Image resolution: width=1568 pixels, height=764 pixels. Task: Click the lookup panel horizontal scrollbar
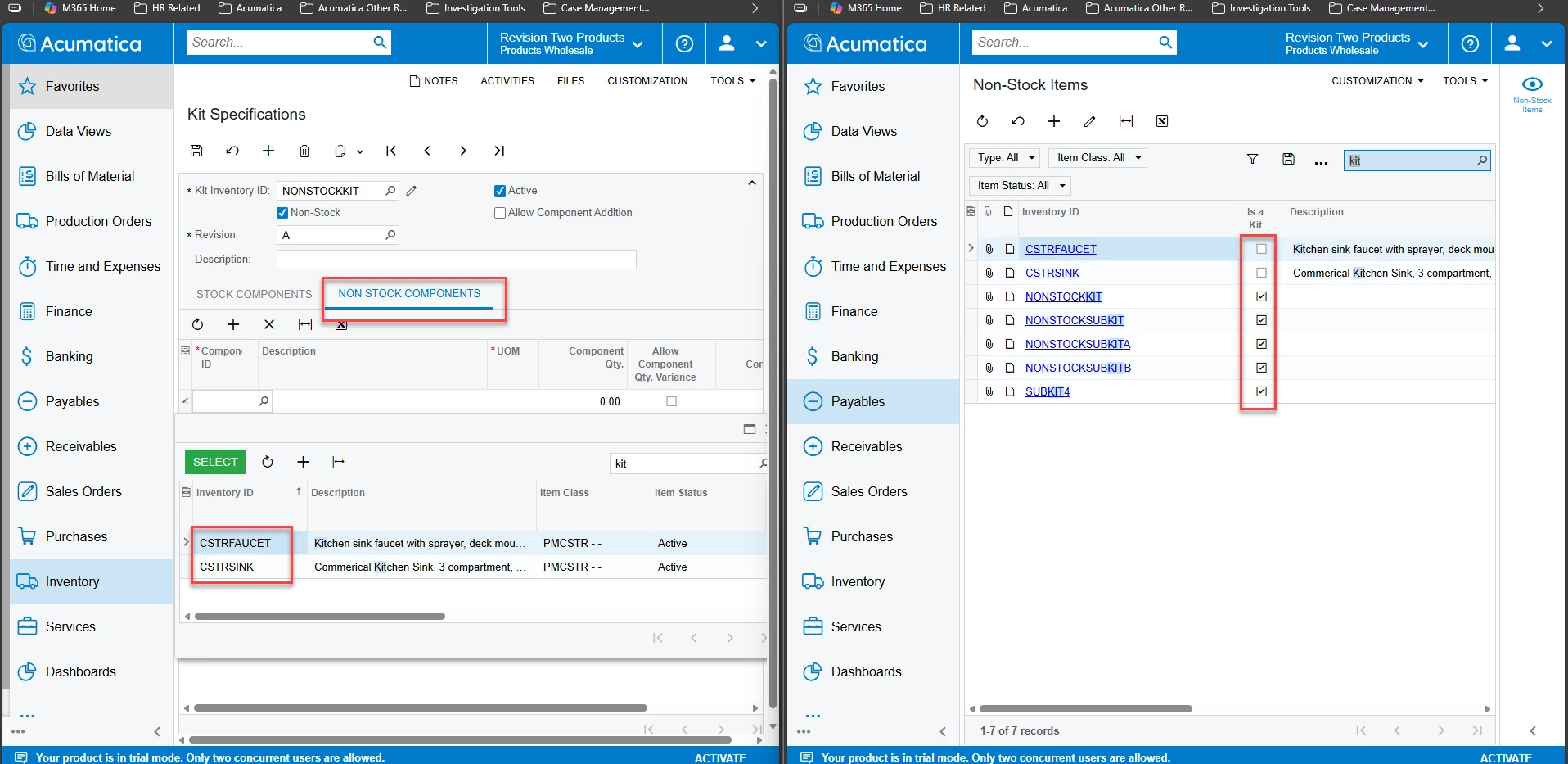(320, 616)
